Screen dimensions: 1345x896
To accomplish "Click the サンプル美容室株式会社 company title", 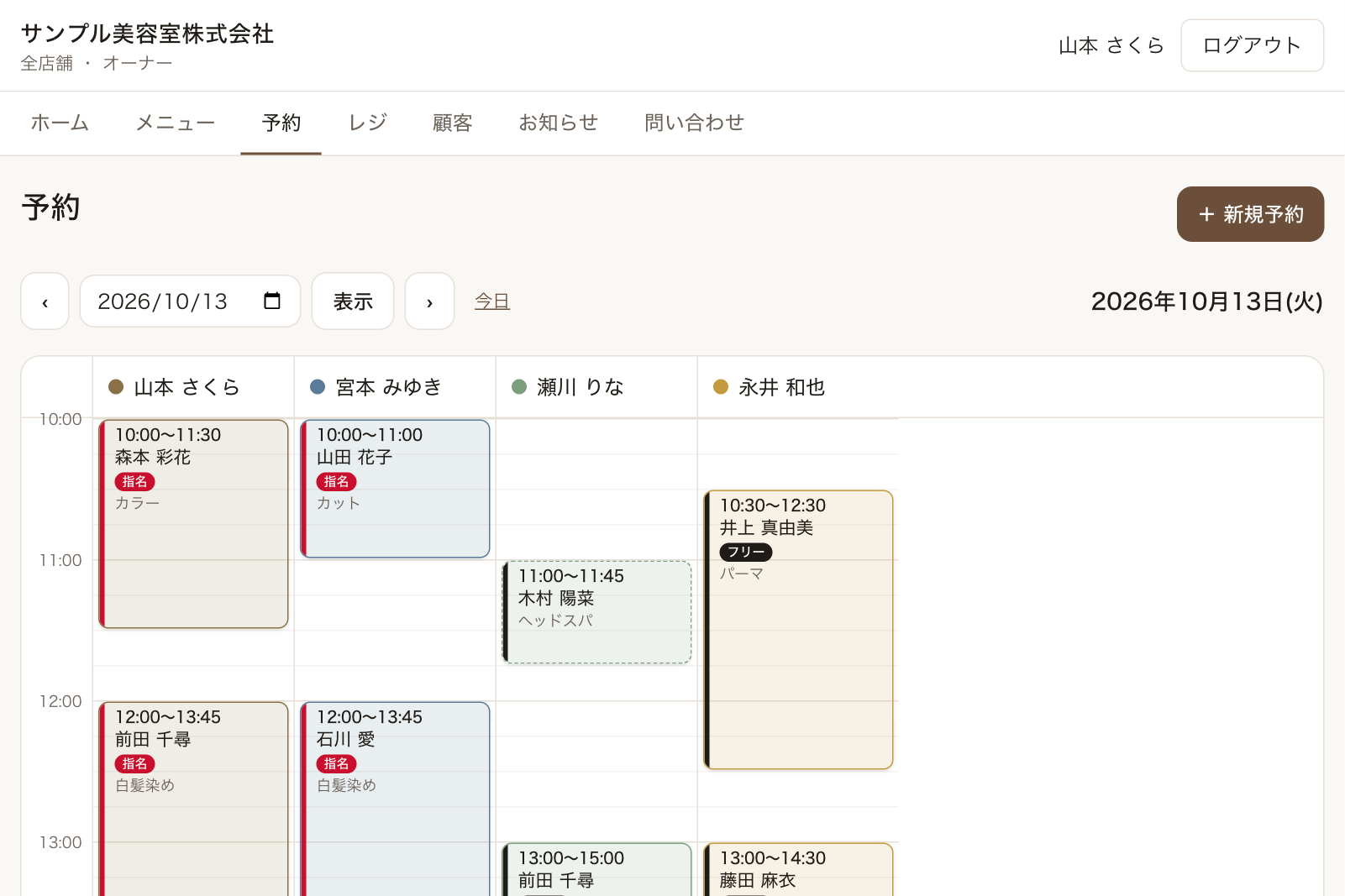I will pyautogui.click(x=148, y=34).
